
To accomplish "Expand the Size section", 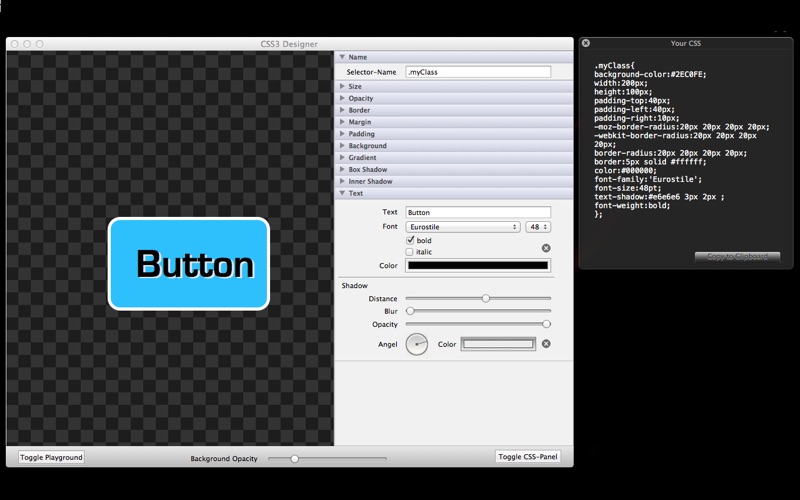I will point(342,86).
